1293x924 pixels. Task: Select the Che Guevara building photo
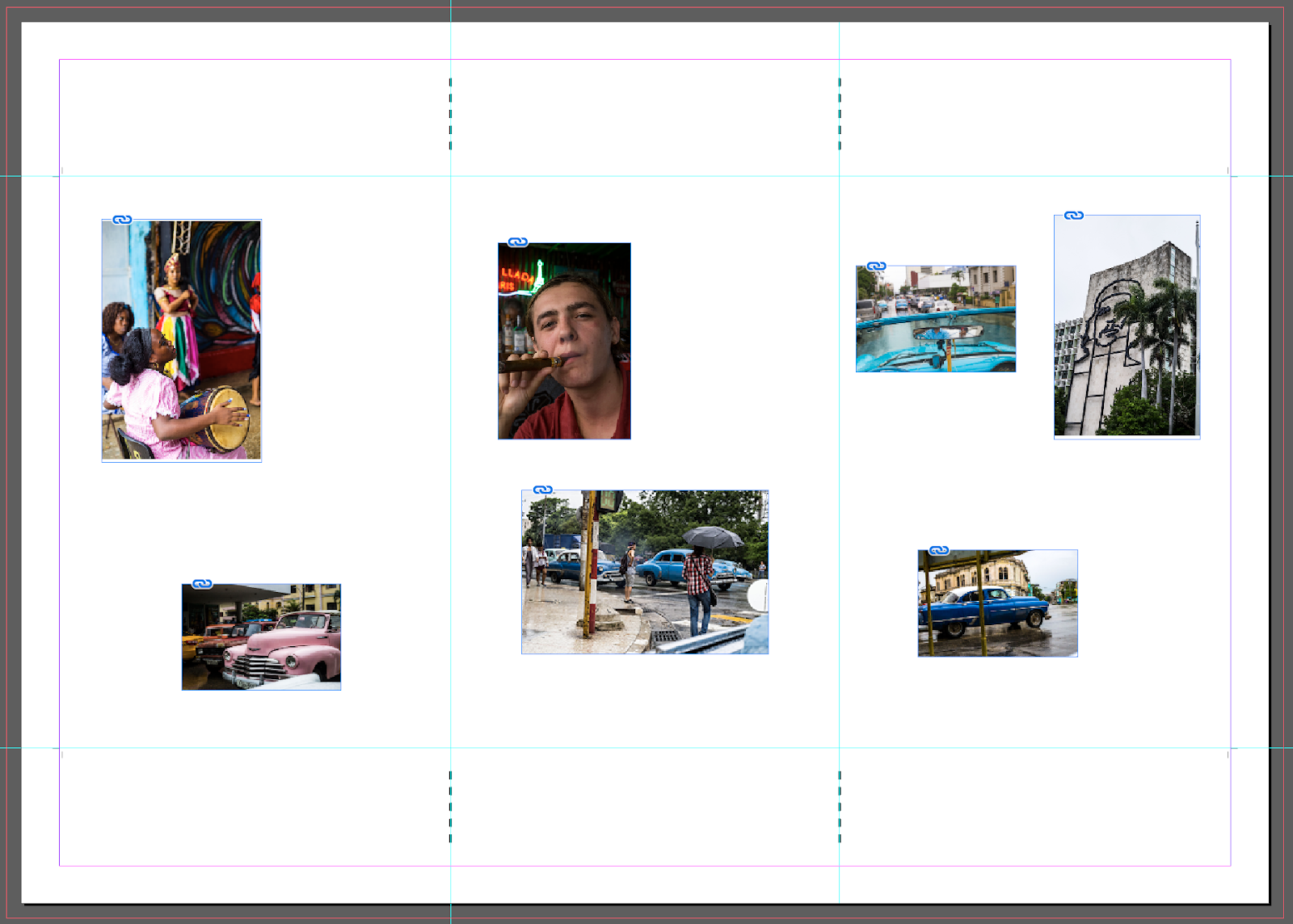[x=1127, y=327]
